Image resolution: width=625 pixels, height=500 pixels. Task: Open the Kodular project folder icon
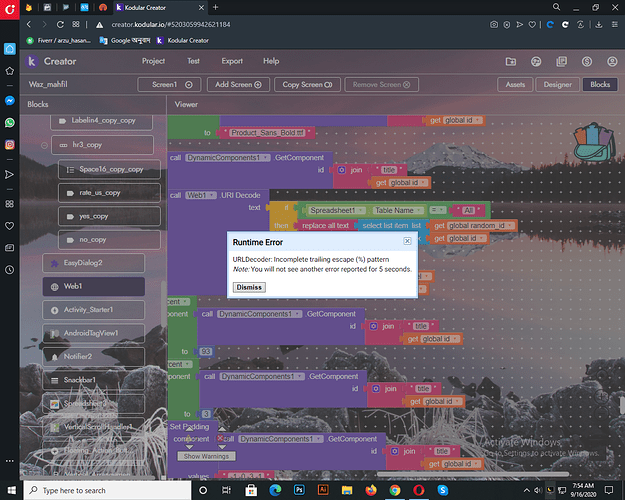point(511,61)
